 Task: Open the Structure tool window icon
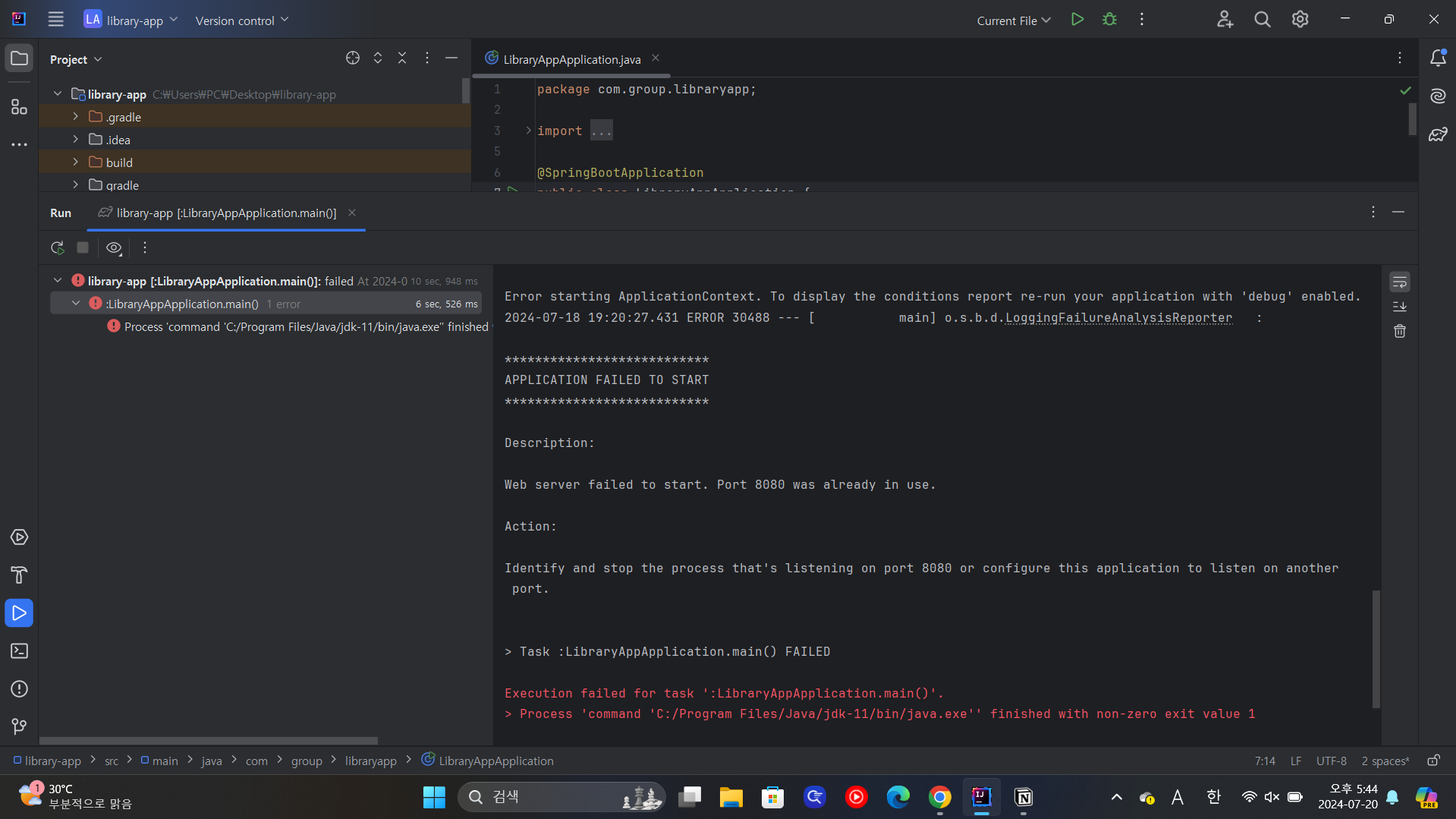click(x=19, y=107)
